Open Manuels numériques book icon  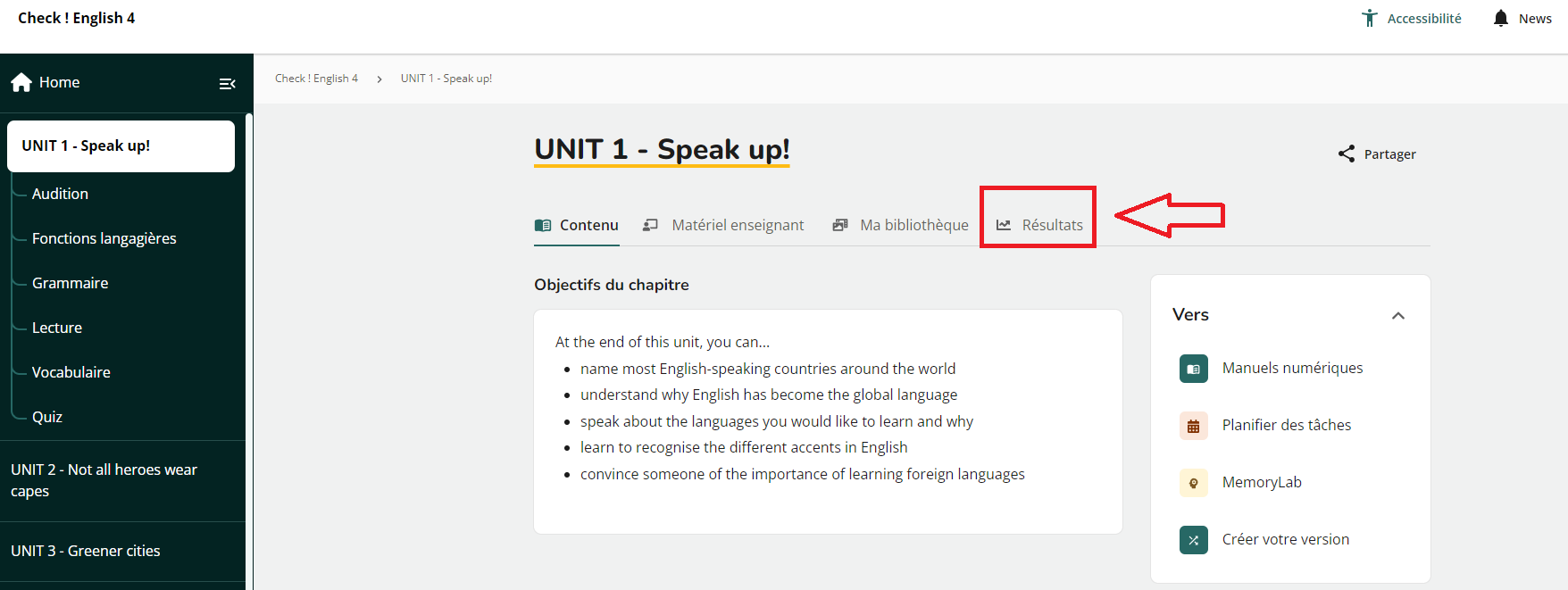pos(1193,369)
